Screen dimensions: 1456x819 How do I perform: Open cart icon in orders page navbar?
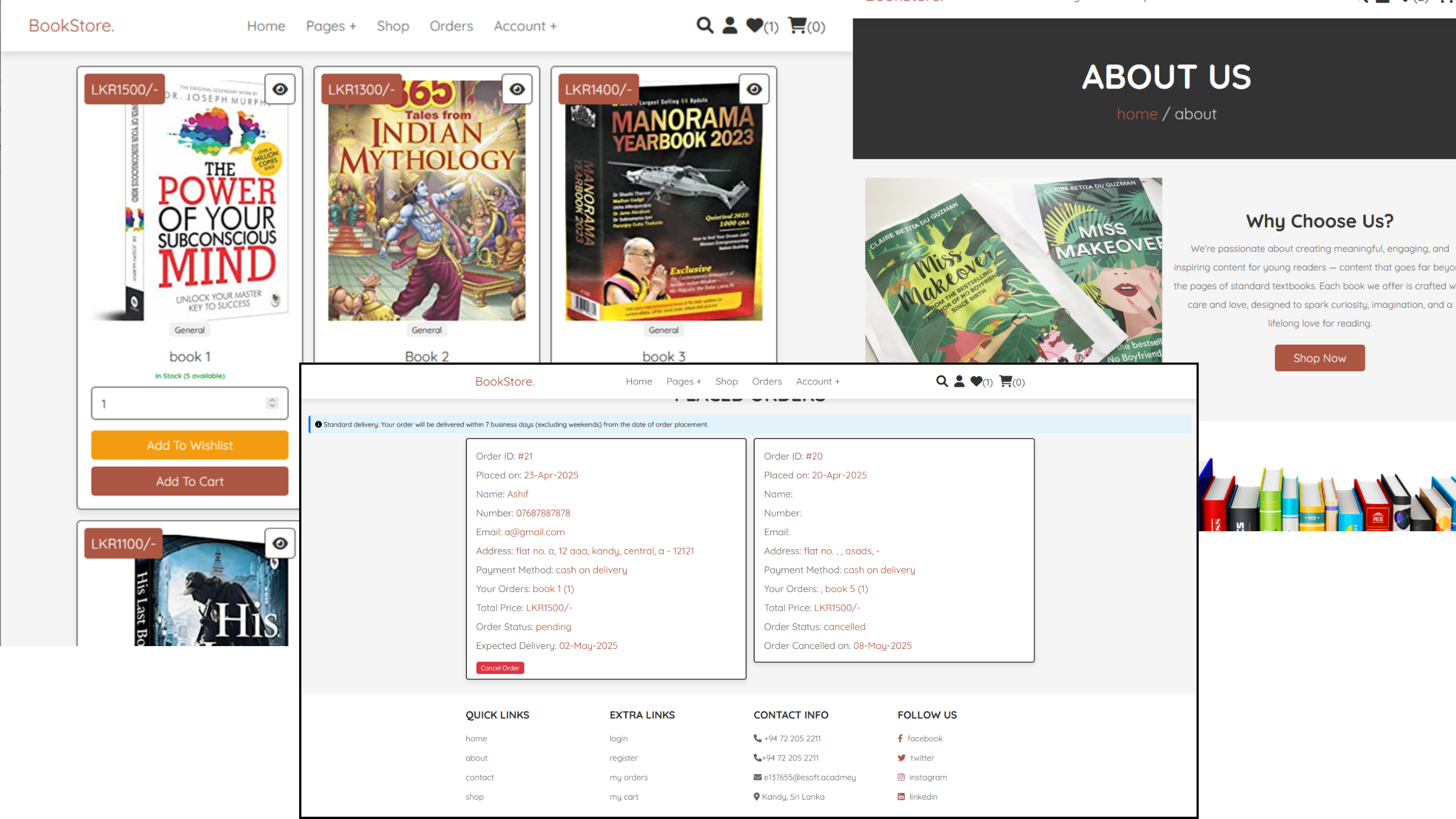click(1006, 381)
